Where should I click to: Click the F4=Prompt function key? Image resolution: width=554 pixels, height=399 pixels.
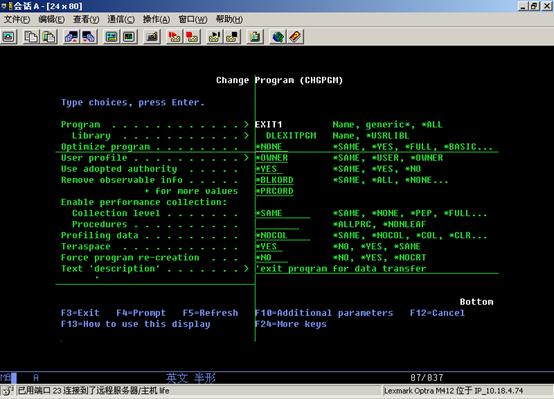click(141, 313)
